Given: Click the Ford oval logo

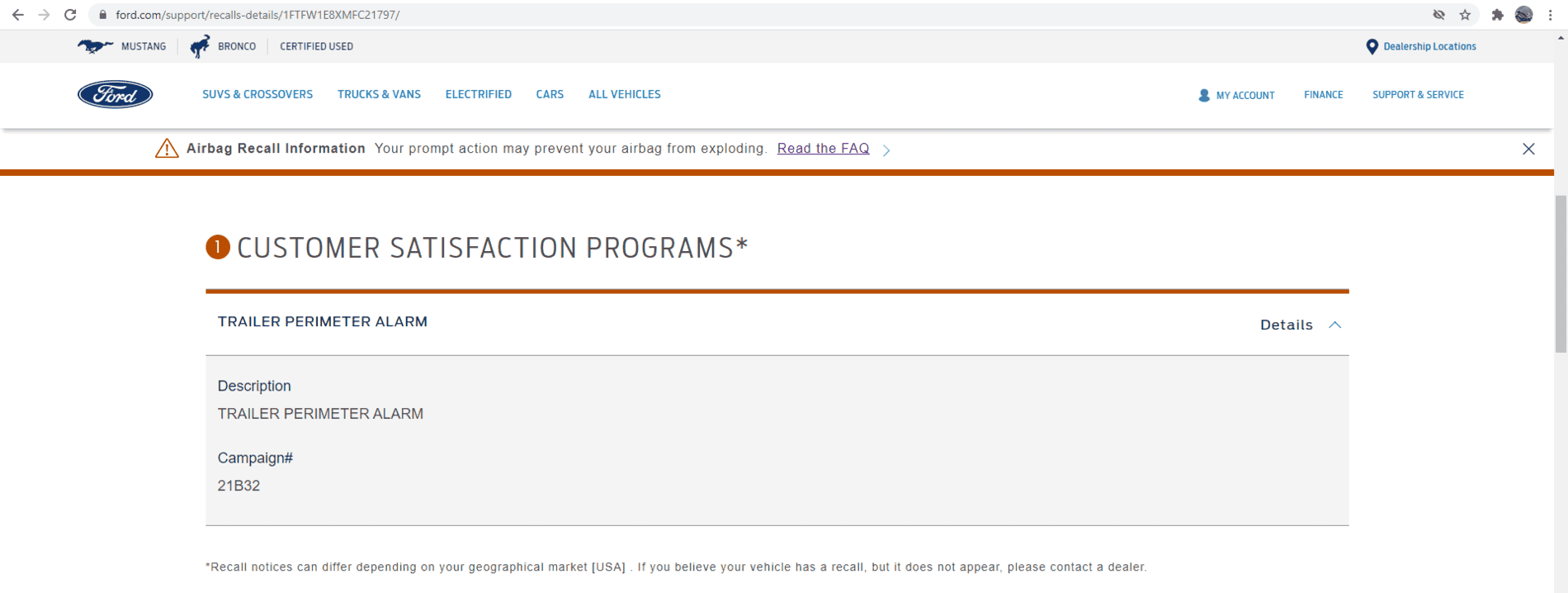Looking at the screenshot, I should coord(115,95).
